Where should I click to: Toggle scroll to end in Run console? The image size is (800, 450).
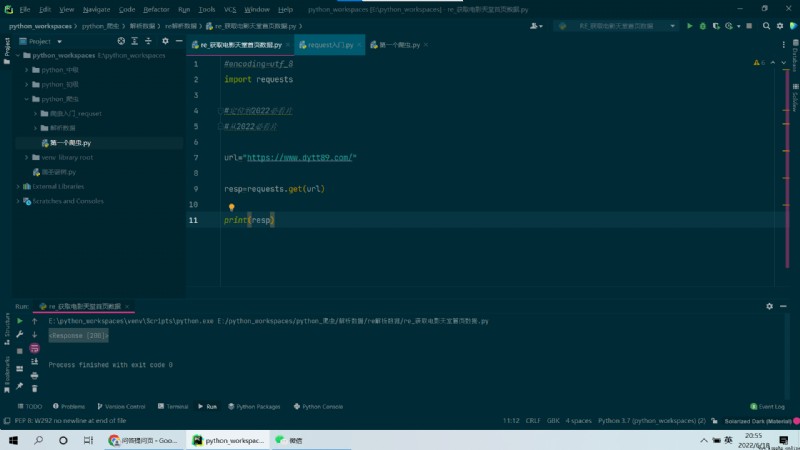pyautogui.click(x=34, y=362)
